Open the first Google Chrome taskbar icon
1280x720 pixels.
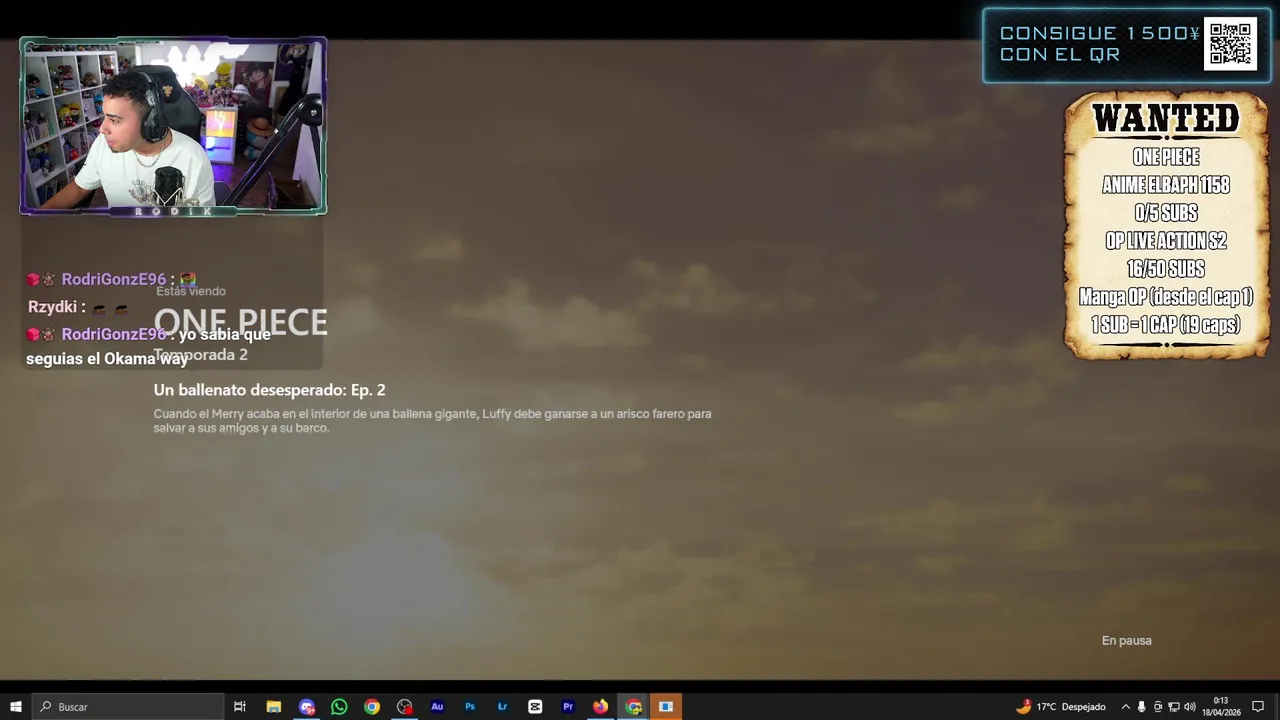[x=372, y=707]
